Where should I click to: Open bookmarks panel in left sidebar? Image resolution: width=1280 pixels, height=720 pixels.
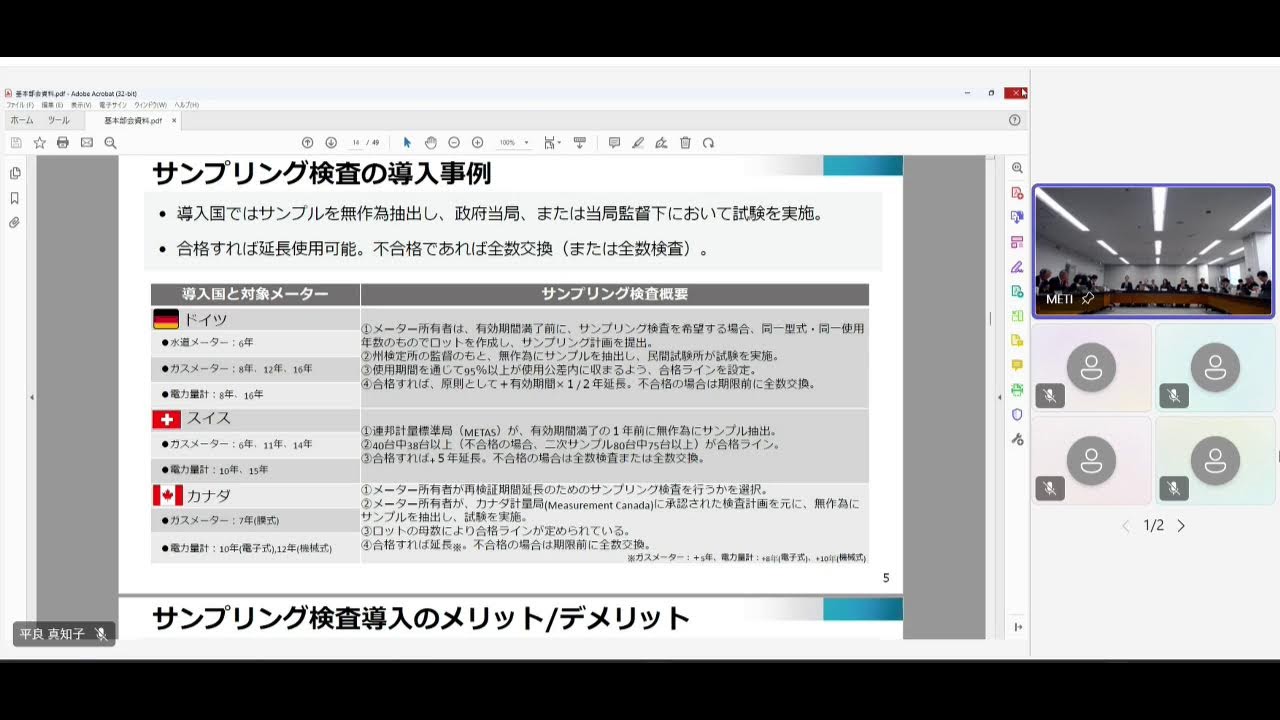click(15, 198)
